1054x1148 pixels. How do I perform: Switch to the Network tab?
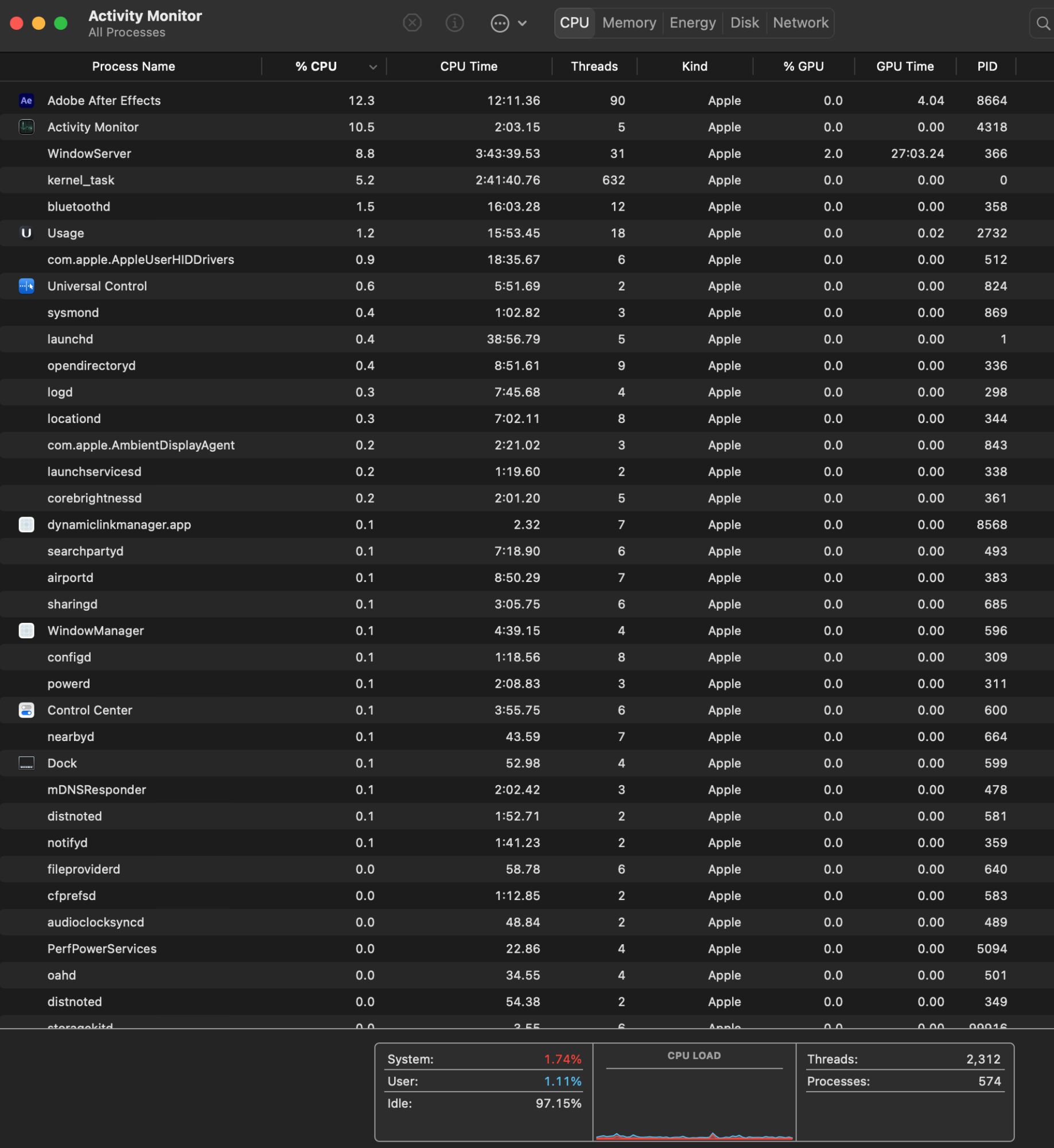[x=800, y=23]
